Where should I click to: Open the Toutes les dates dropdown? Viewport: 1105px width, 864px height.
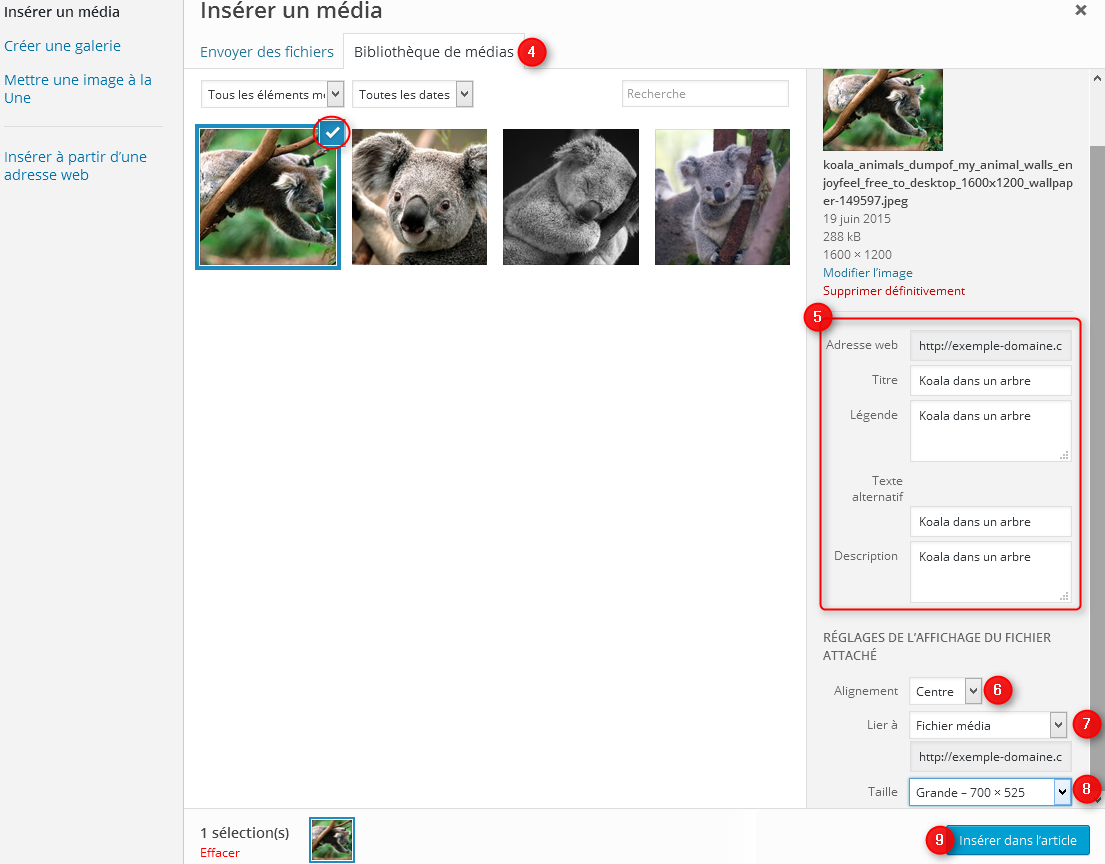[412, 94]
